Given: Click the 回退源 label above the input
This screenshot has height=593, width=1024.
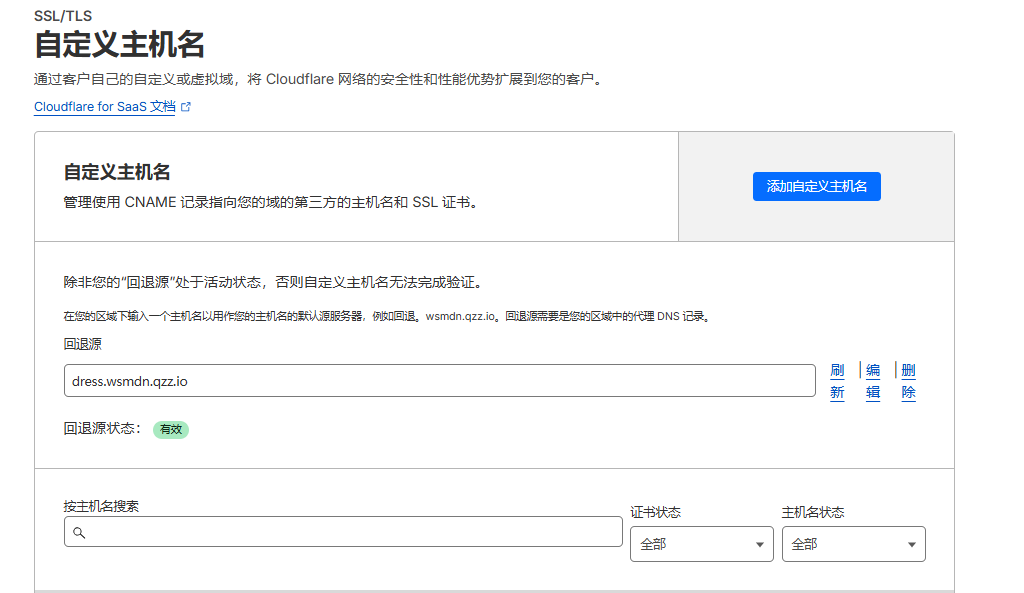Looking at the screenshot, I should click(83, 344).
